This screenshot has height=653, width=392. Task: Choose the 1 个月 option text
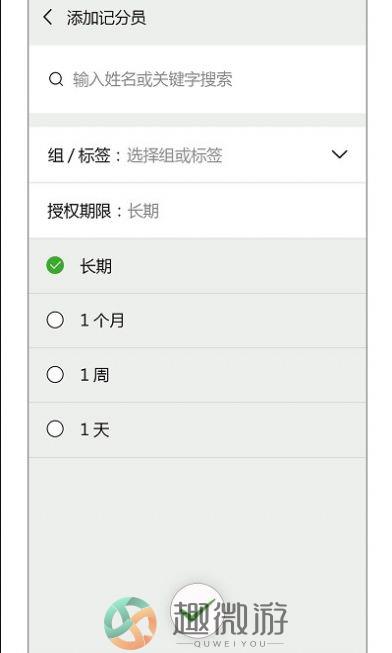pos(102,320)
